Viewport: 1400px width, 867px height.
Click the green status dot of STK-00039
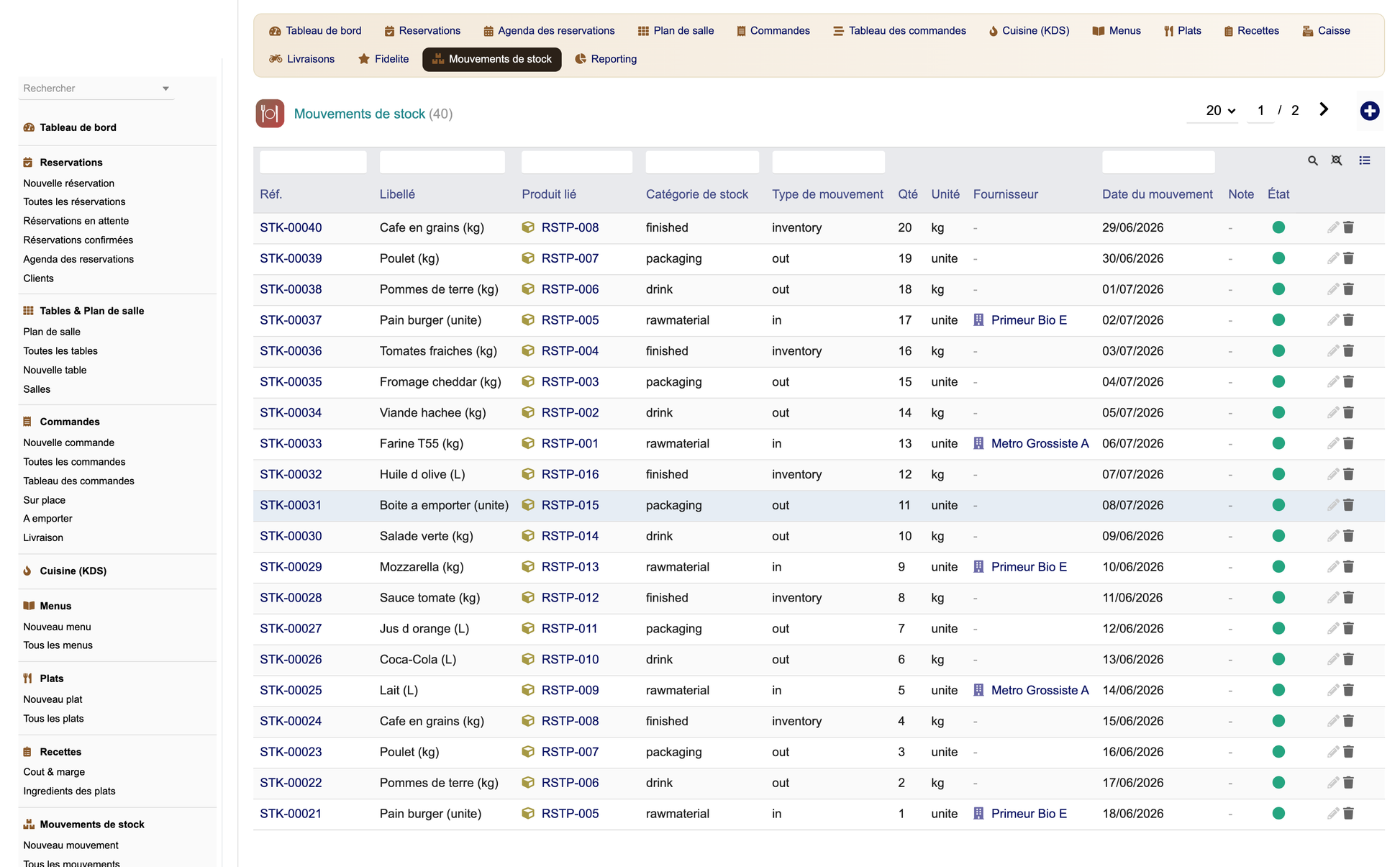coord(1278,258)
